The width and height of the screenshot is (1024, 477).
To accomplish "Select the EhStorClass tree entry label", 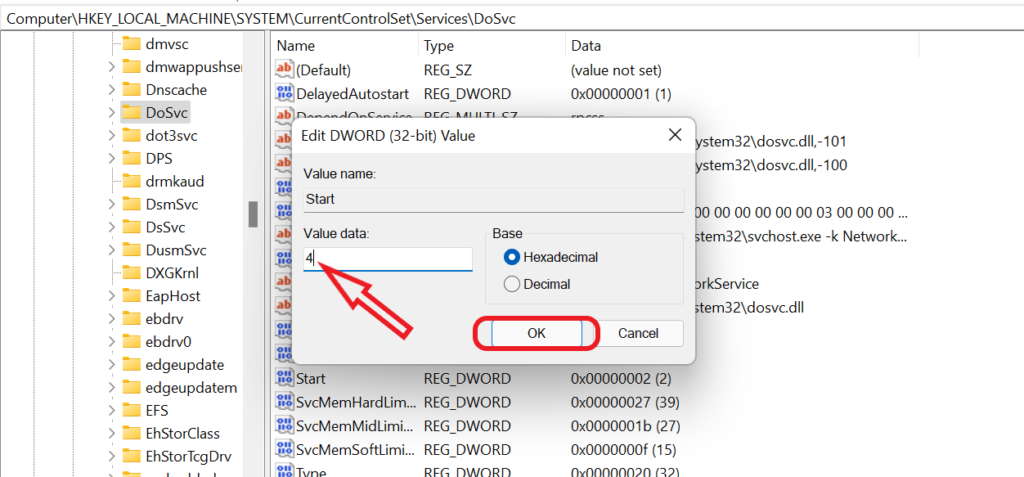I will point(182,433).
